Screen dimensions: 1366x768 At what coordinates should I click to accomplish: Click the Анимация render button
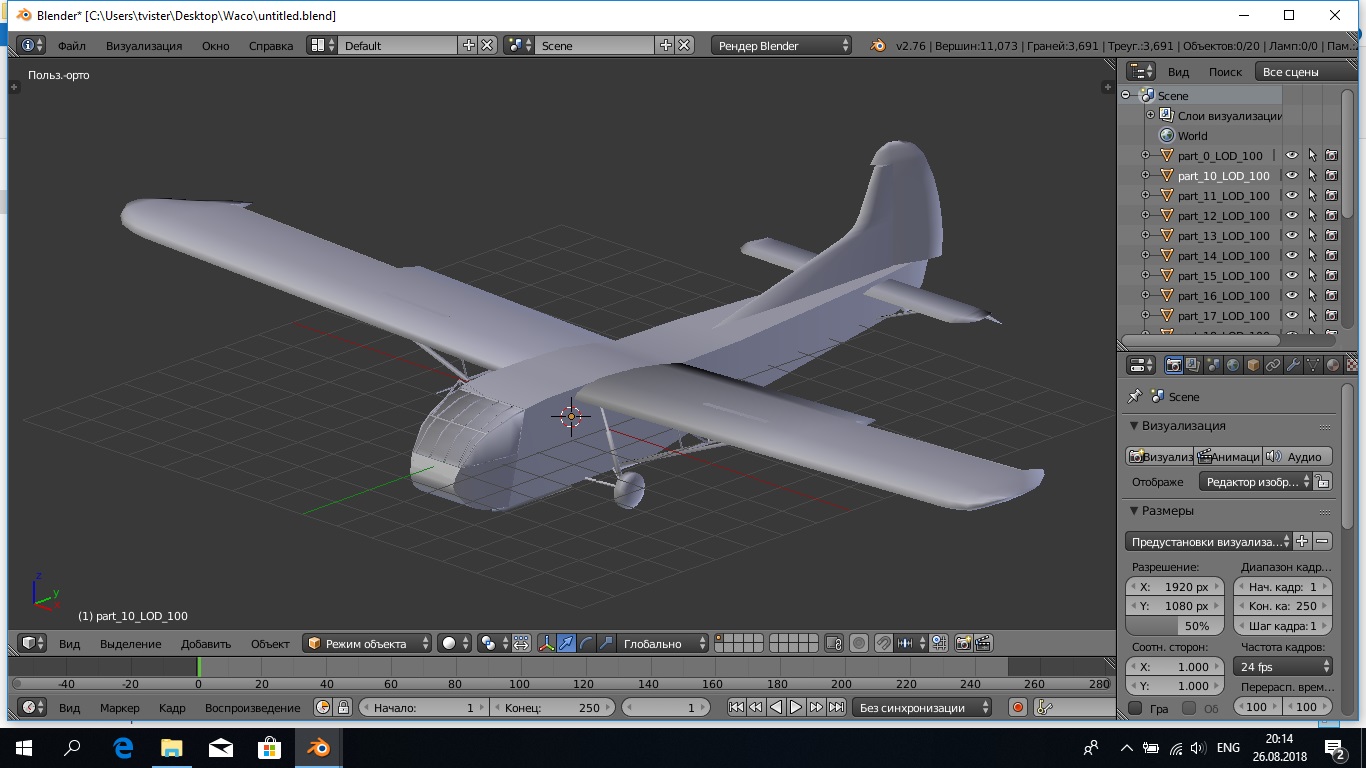click(x=1229, y=456)
